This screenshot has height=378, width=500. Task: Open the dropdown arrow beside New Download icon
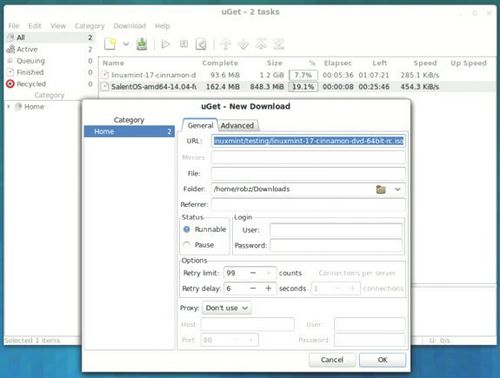pos(126,44)
